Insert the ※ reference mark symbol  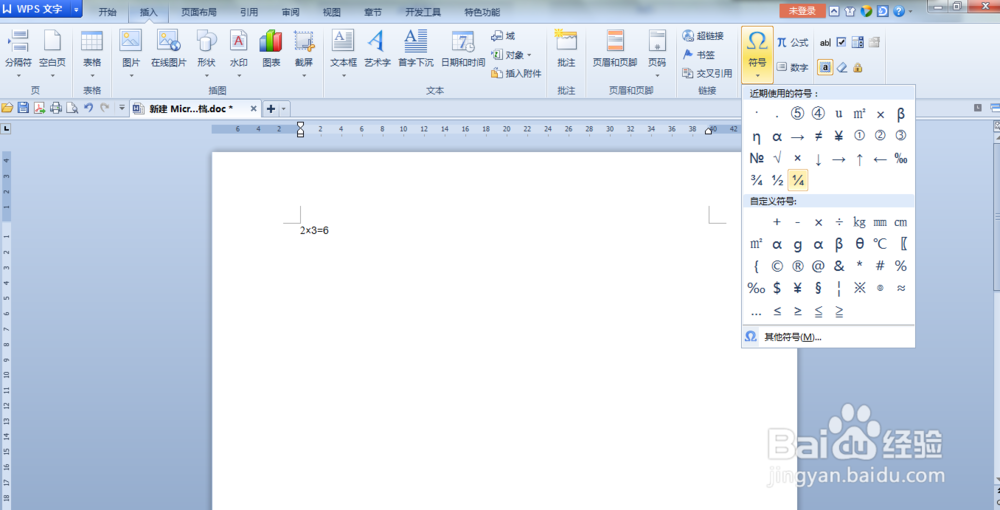coord(860,288)
